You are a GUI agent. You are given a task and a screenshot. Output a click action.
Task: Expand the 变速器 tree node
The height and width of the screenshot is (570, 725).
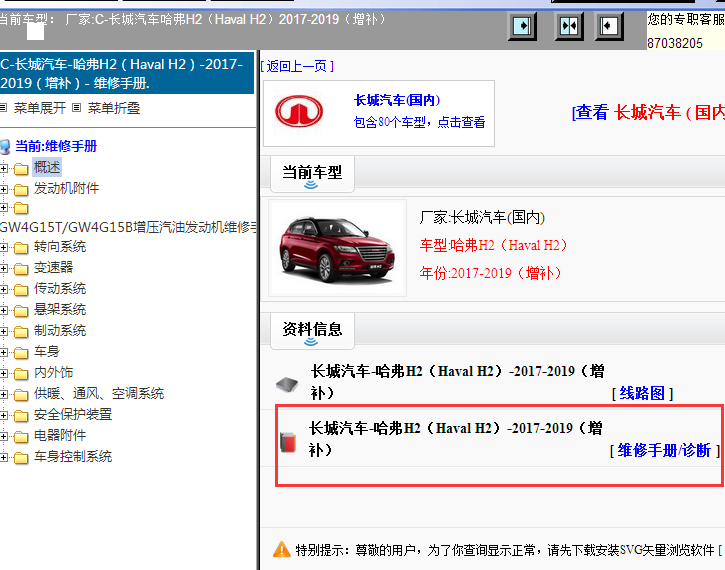tap(3, 269)
